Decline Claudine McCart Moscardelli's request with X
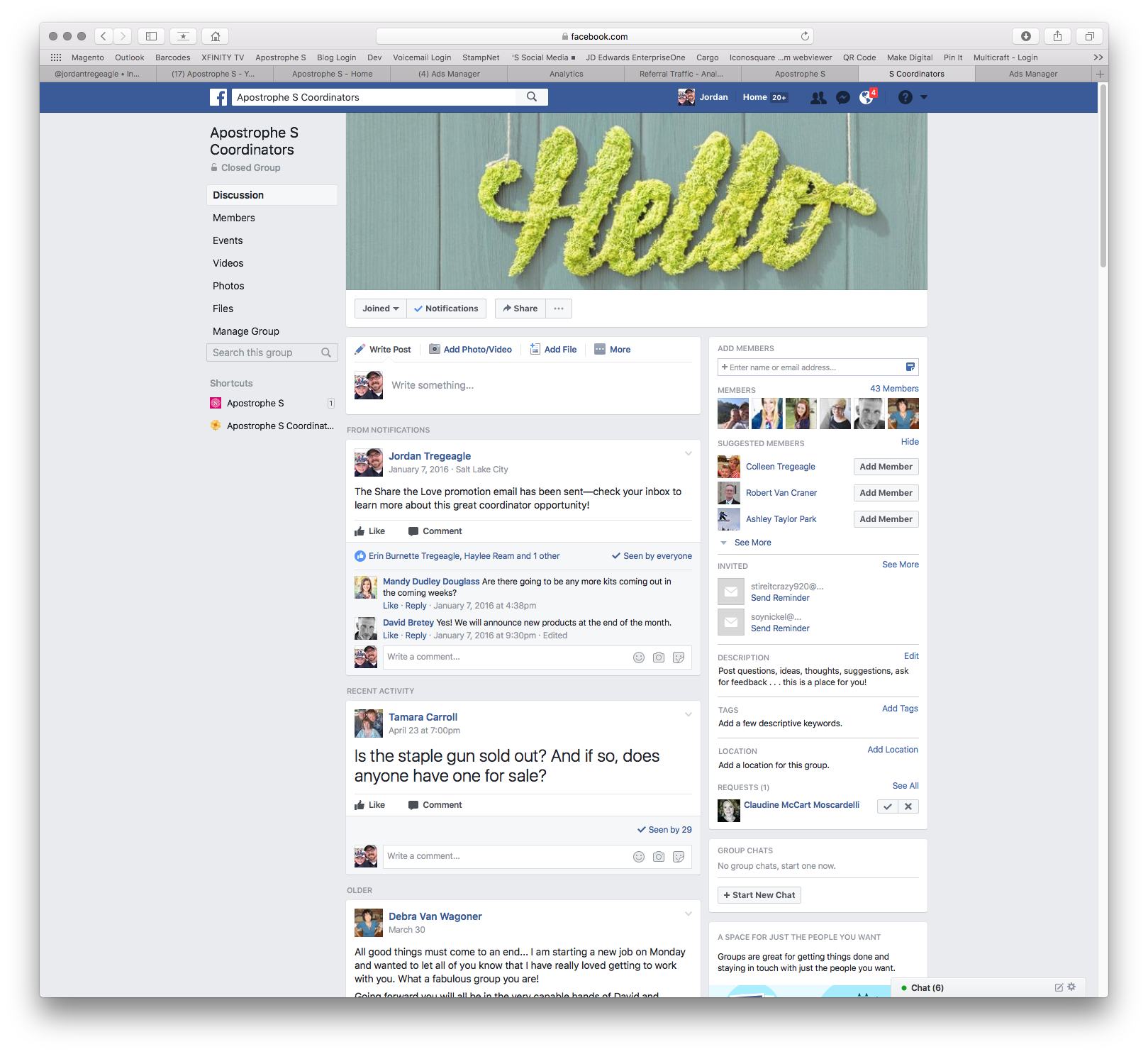Viewport: 1148px width, 1054px height. click(908, 806)
